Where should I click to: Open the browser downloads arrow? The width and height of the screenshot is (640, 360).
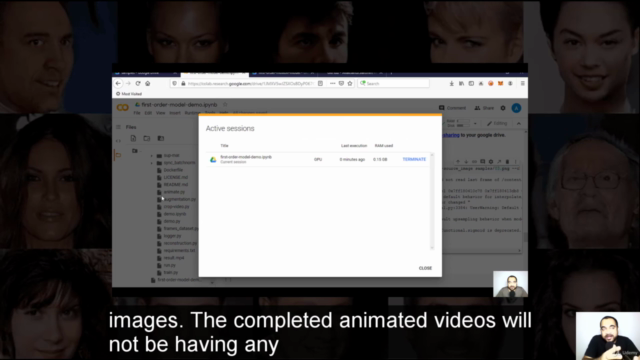pos(451,83)
